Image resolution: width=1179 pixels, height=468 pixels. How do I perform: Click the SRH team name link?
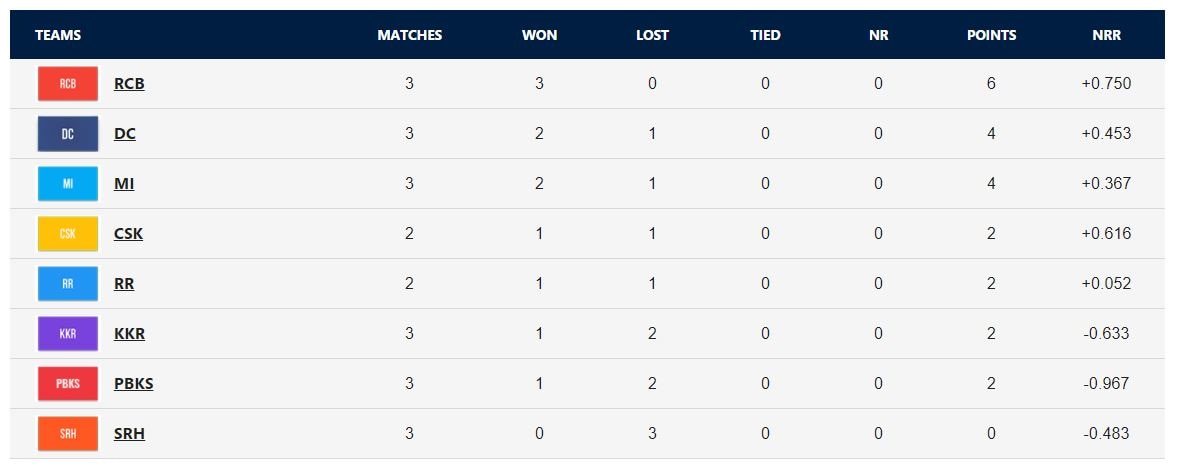[129, 434]
